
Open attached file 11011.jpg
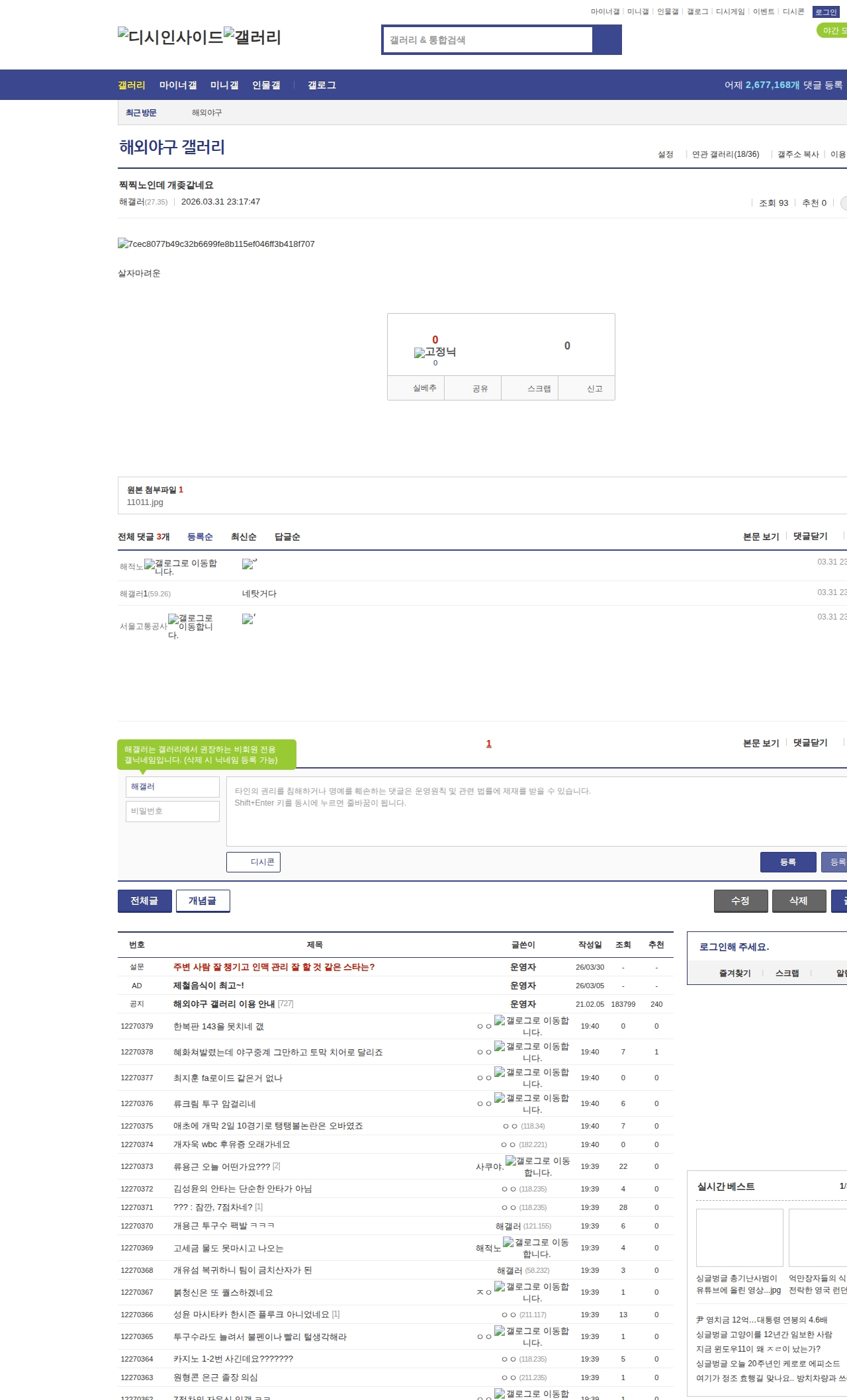(145, 502)
